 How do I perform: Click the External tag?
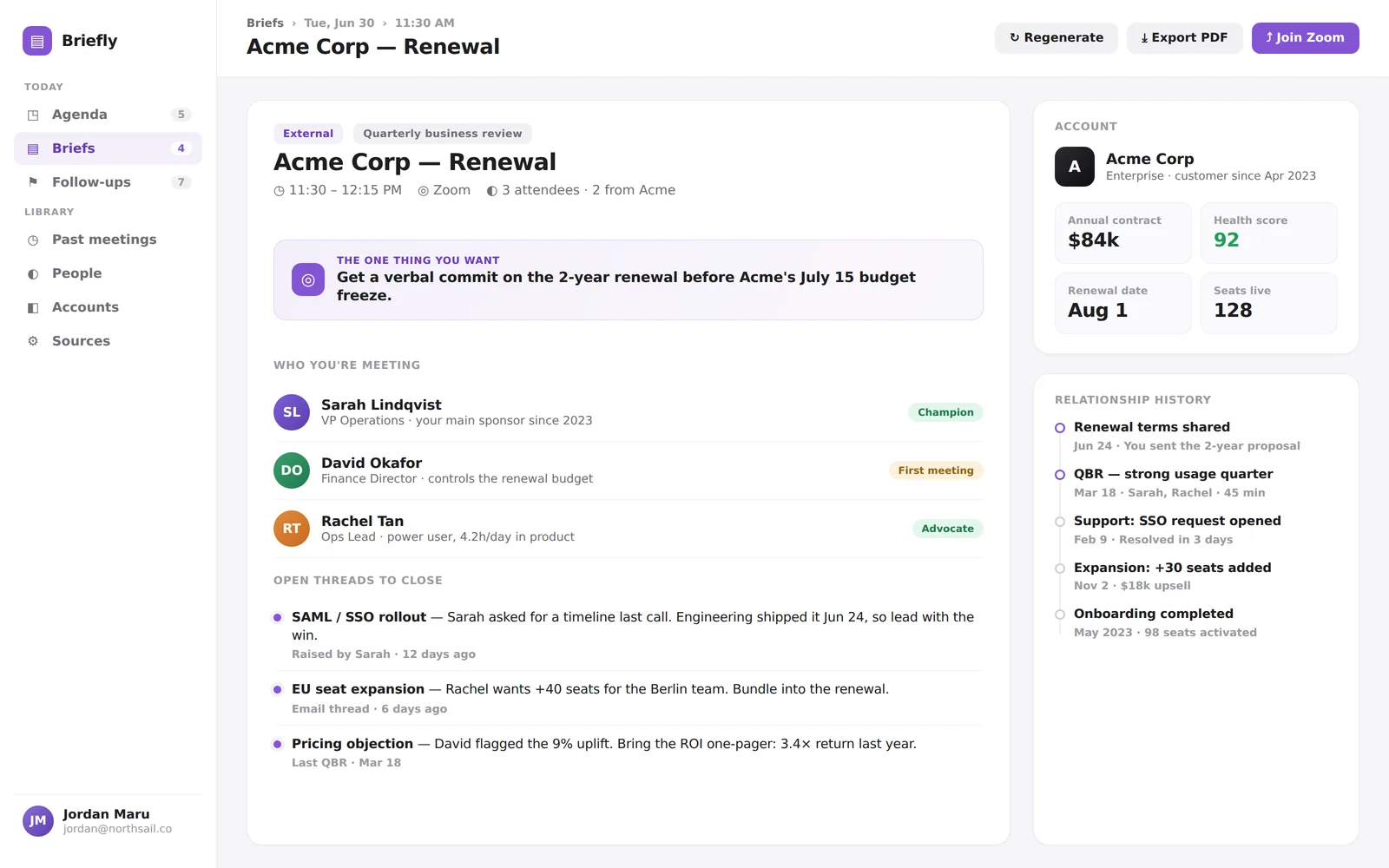(308, 134)
